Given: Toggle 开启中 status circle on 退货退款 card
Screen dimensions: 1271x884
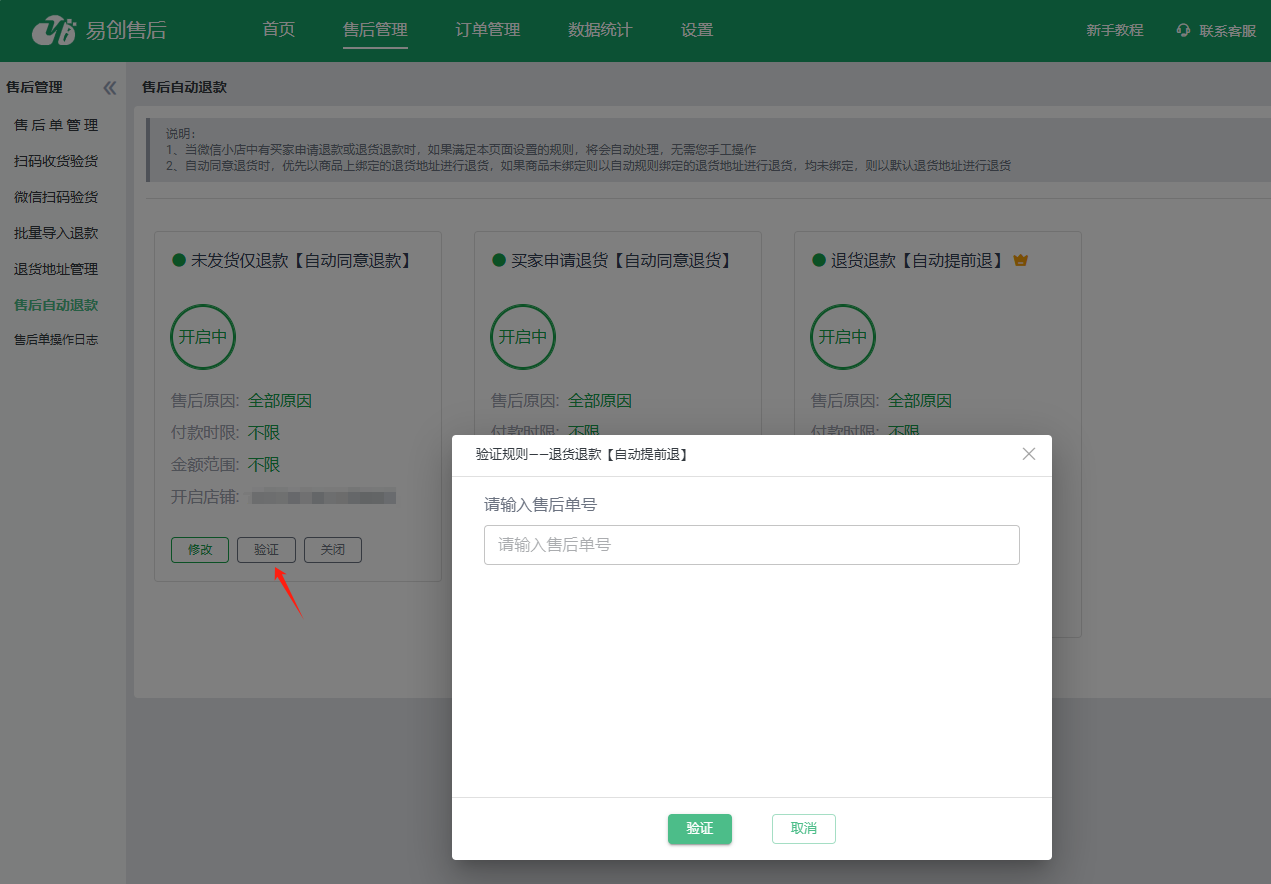Looking at the screenshot, I should click(843, 337).
